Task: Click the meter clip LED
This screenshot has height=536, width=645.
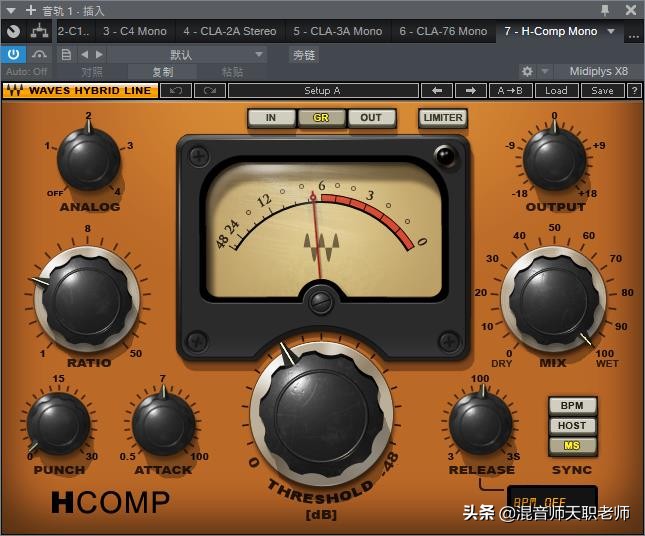Action: pyautogui.click(x=445, y=156)
